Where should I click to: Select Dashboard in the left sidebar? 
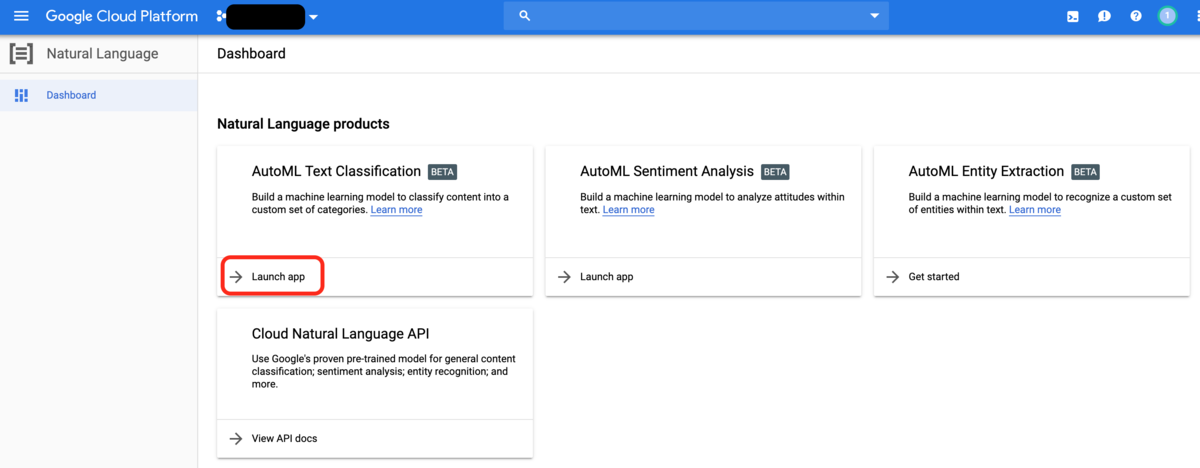pyautogui.click(x=71, y=95)
